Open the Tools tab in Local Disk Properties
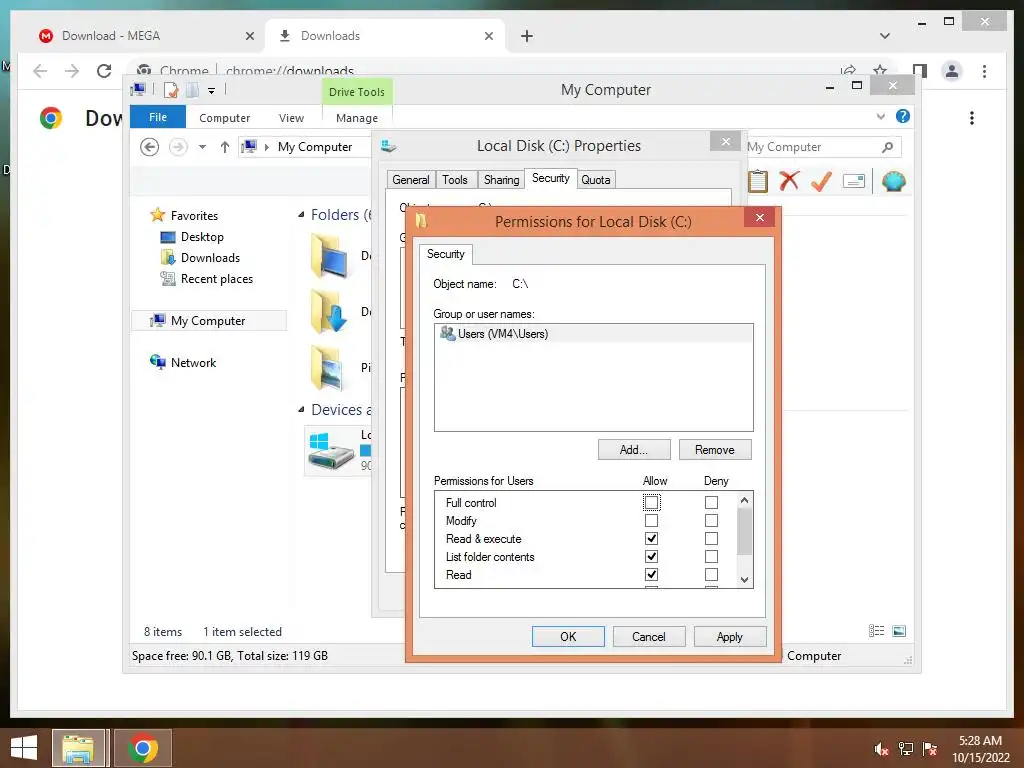 click(x=455, y=180)
